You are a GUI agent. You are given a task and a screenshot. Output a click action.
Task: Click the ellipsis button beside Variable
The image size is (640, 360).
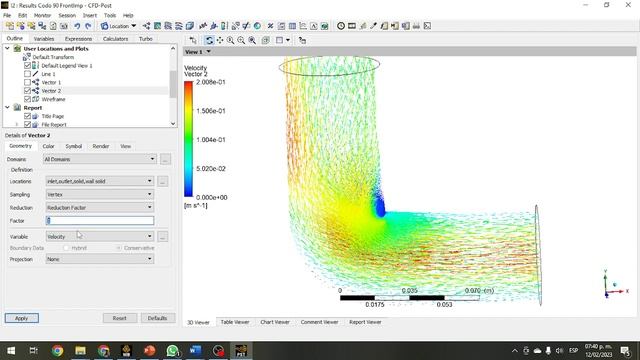tap(162, 236)
